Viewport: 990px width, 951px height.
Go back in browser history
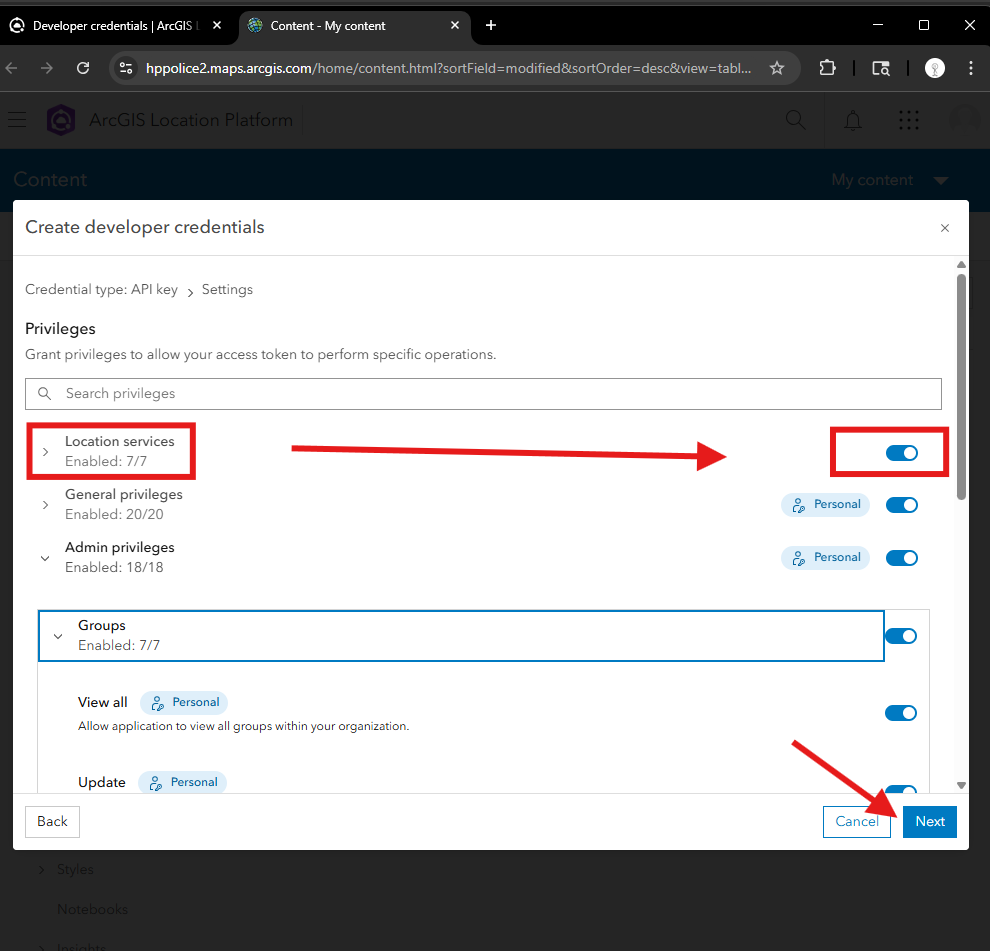[11, 68]
